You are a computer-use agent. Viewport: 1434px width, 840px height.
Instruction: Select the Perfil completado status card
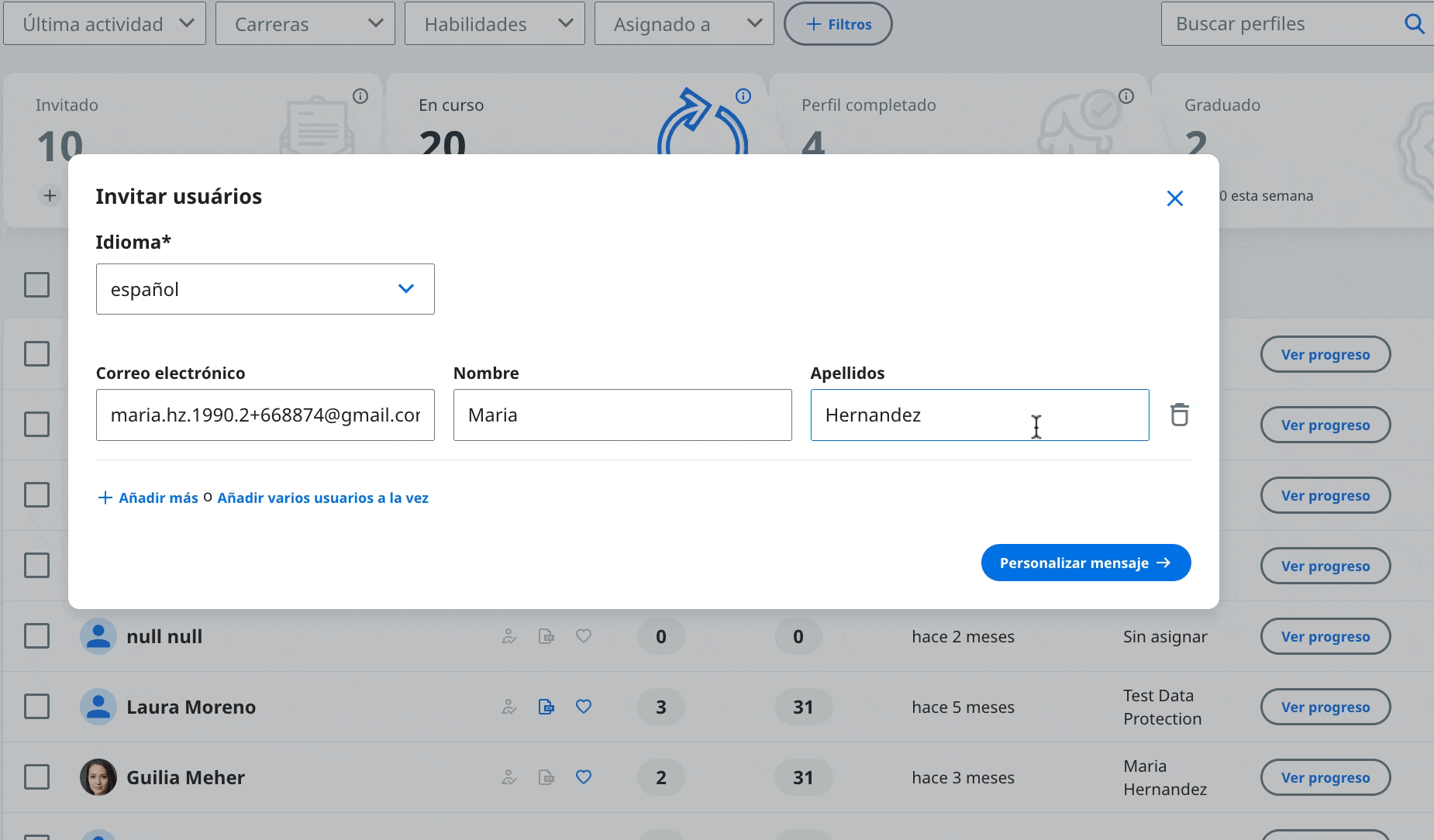click(x=958, y=115)
